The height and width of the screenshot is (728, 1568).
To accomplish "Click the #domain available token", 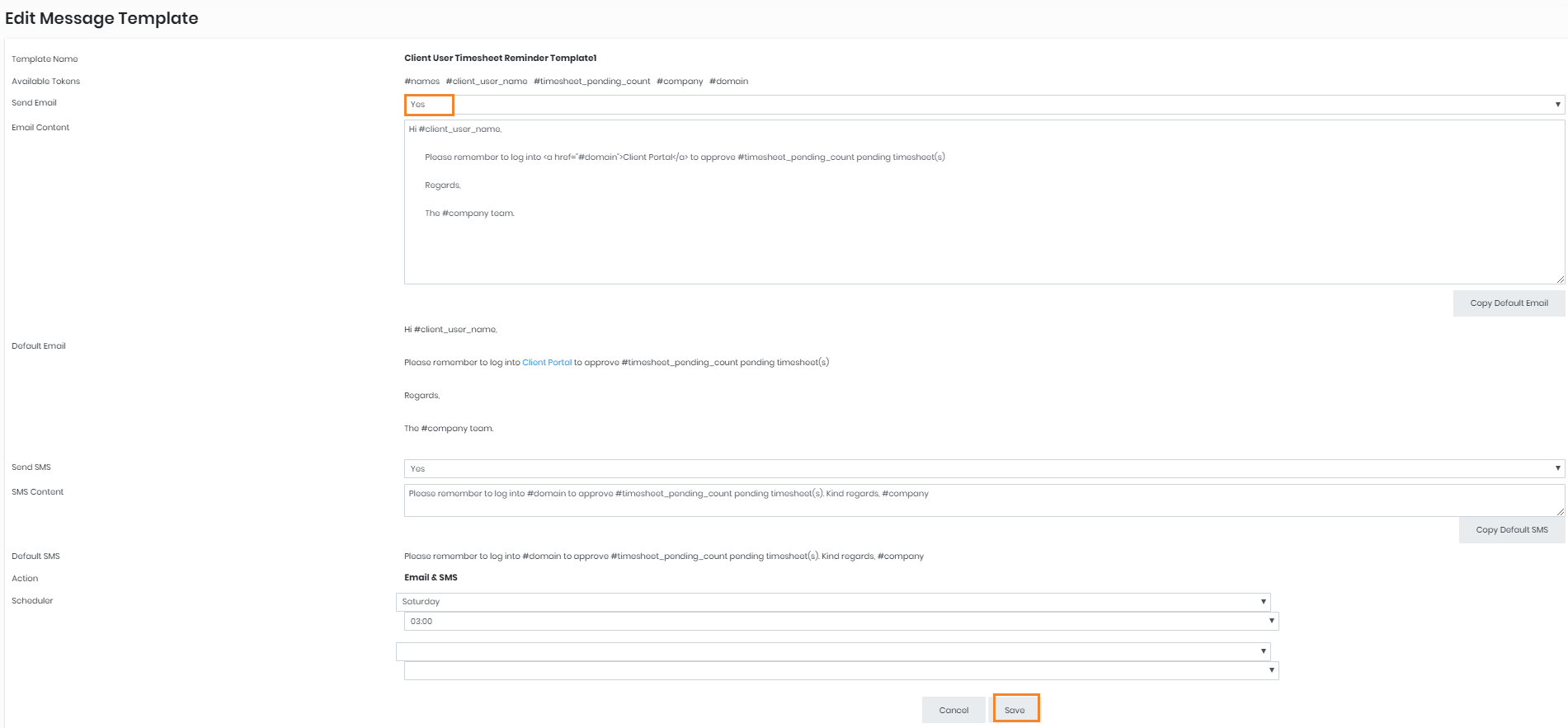I will [728, 82].
